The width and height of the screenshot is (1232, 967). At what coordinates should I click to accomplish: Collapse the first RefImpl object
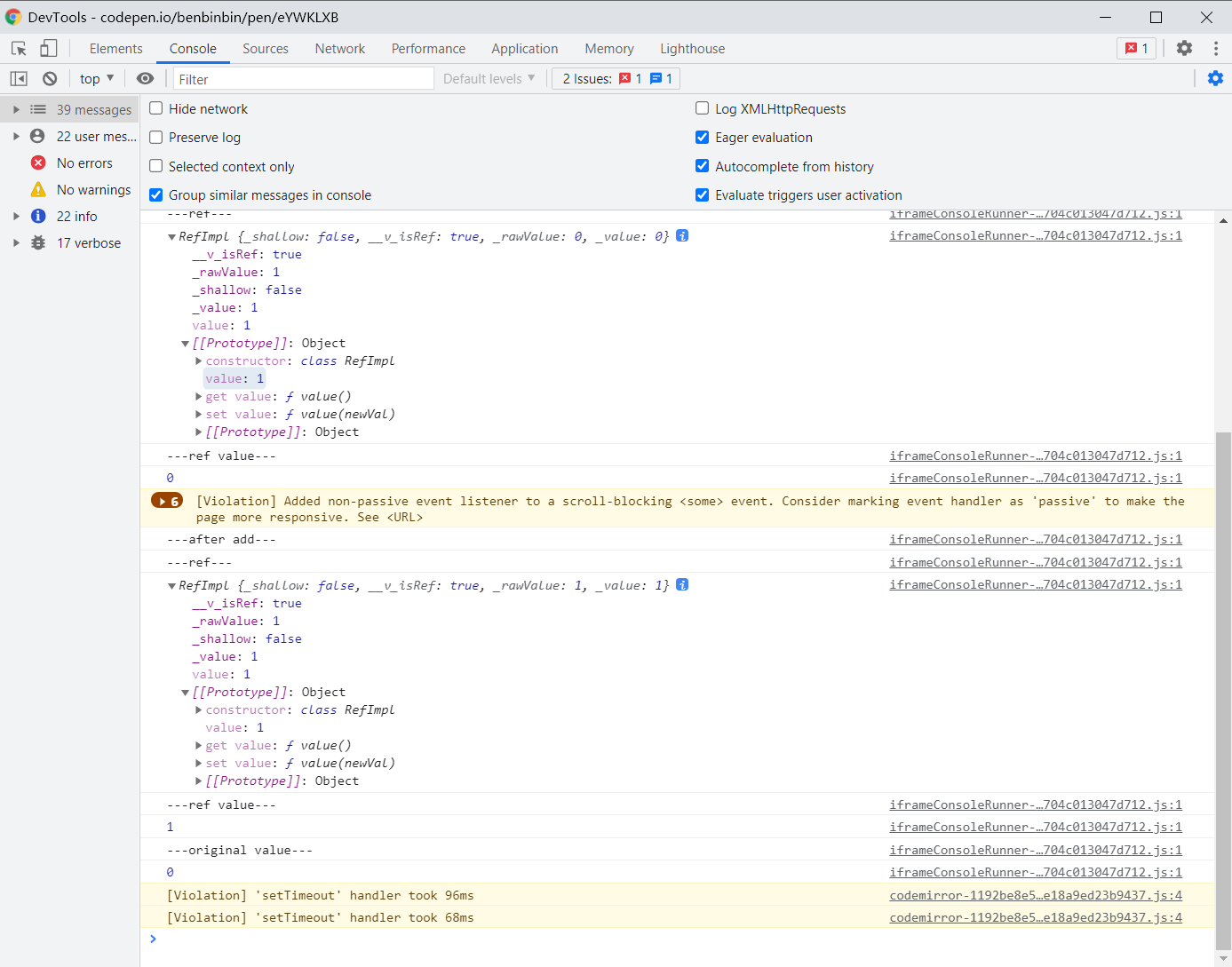coord(171,237)
